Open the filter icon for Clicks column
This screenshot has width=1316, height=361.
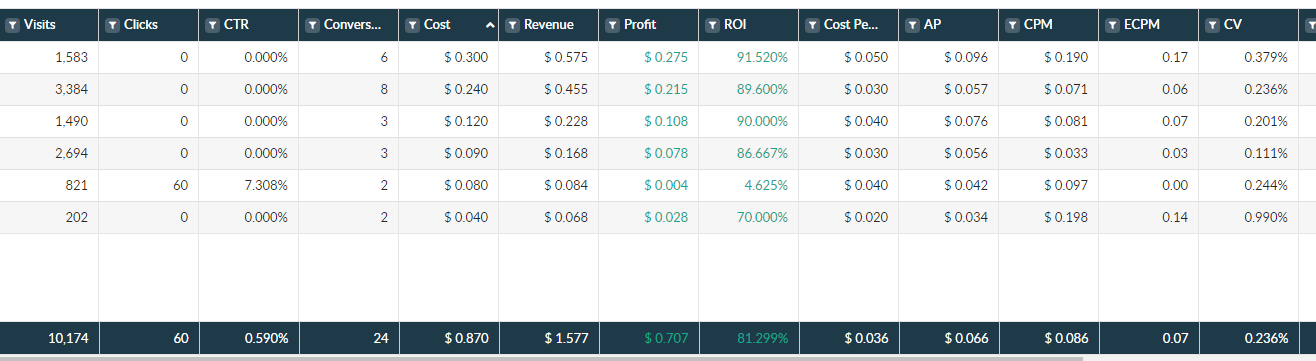pyautogui.click(x=112, y=25)
